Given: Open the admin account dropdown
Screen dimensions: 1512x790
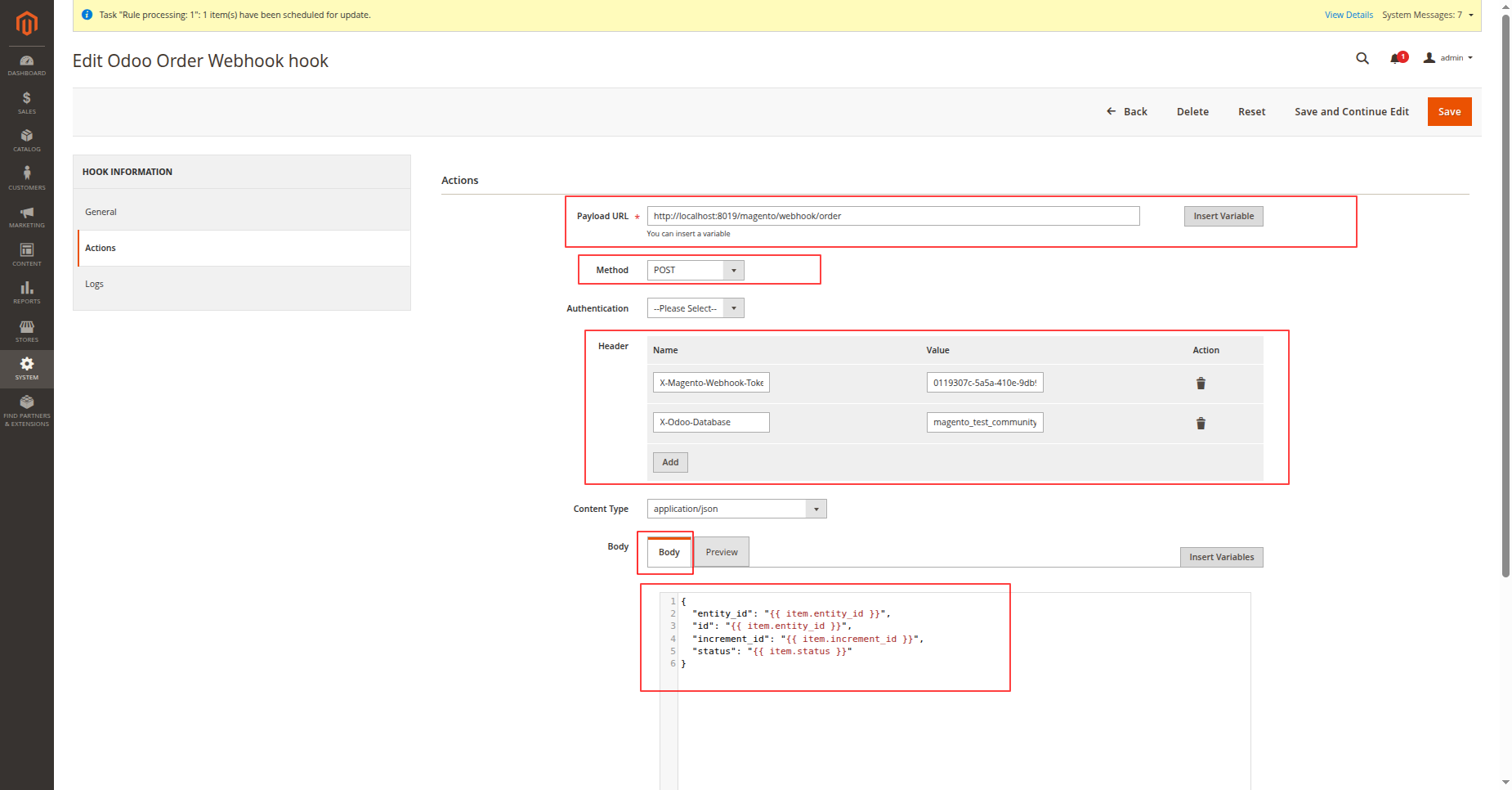Looking at the screenshot, I should tap(1448, 58).
